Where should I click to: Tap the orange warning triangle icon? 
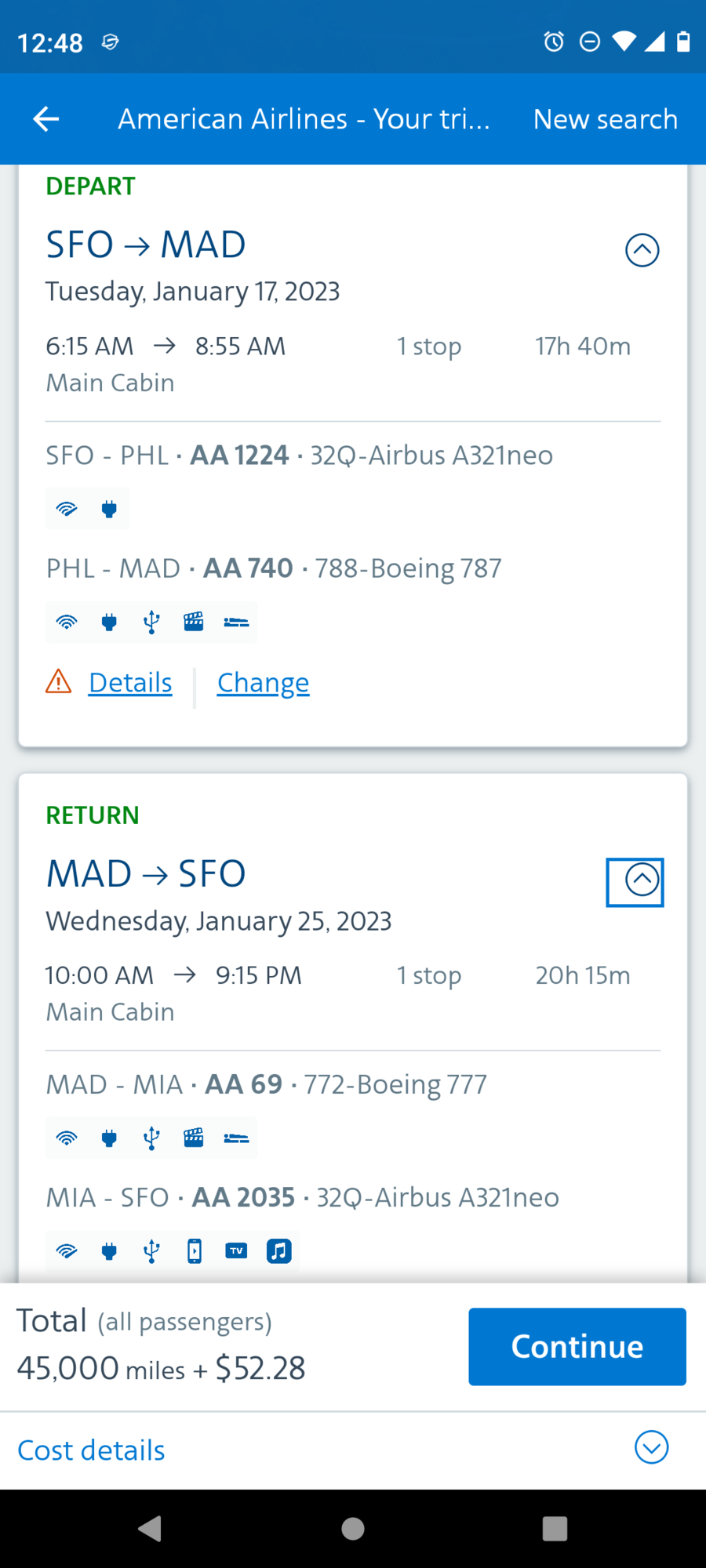59,682
